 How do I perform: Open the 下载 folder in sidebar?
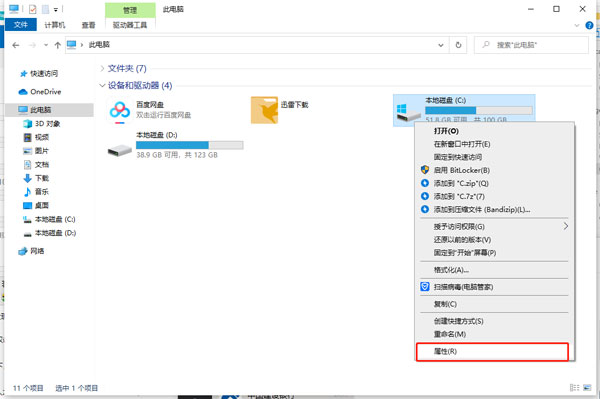point(36,178)
